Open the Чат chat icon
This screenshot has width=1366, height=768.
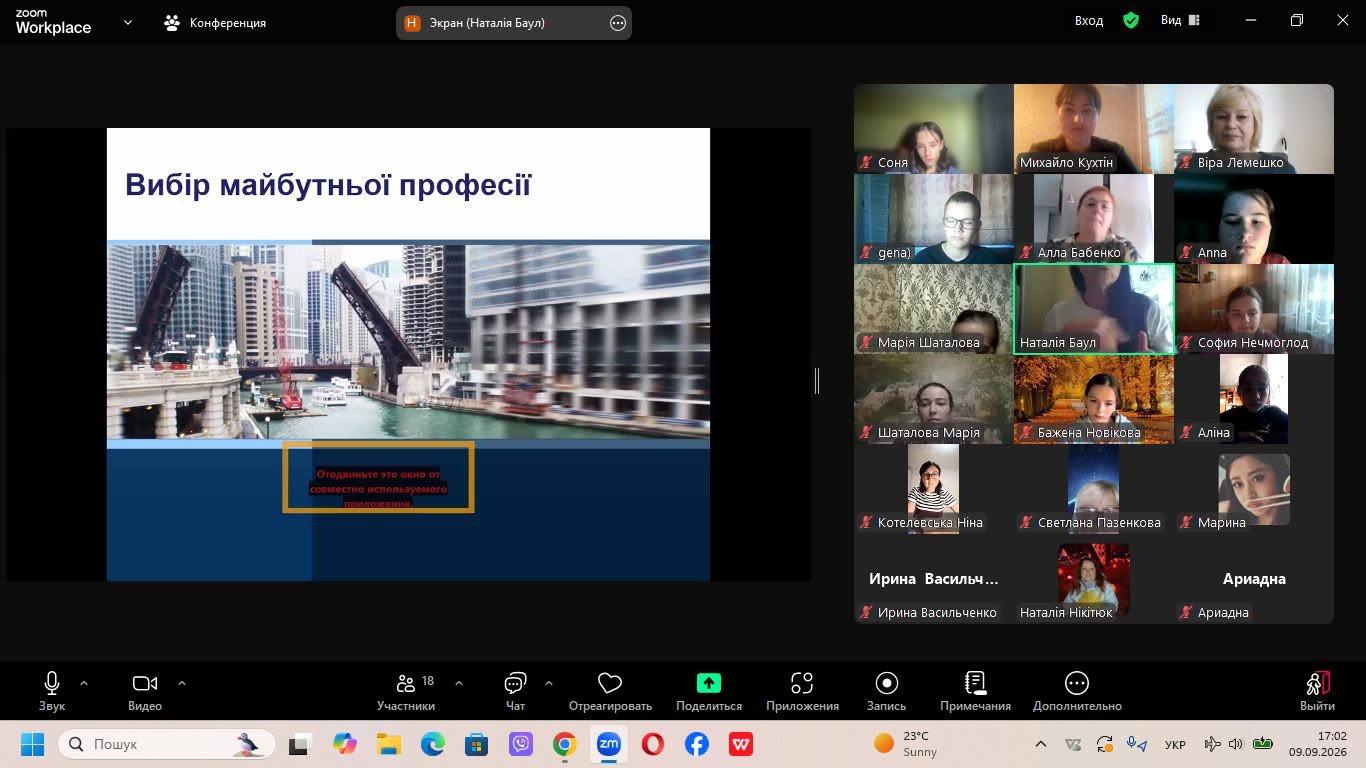tap(515, 683)
